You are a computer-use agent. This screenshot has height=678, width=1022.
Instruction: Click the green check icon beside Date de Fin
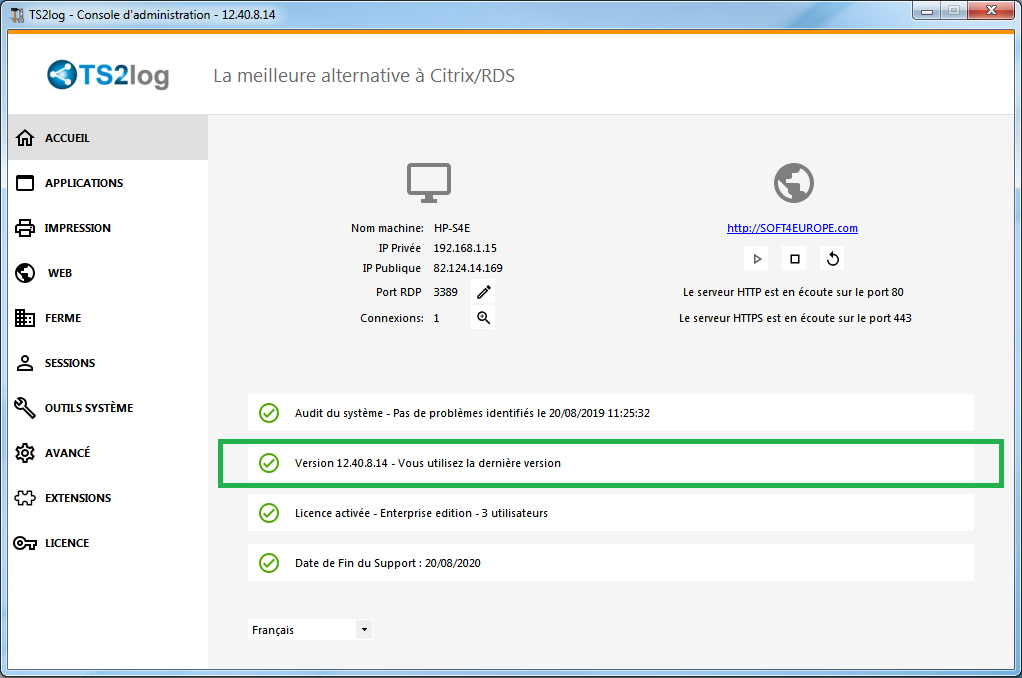(269, 563)
